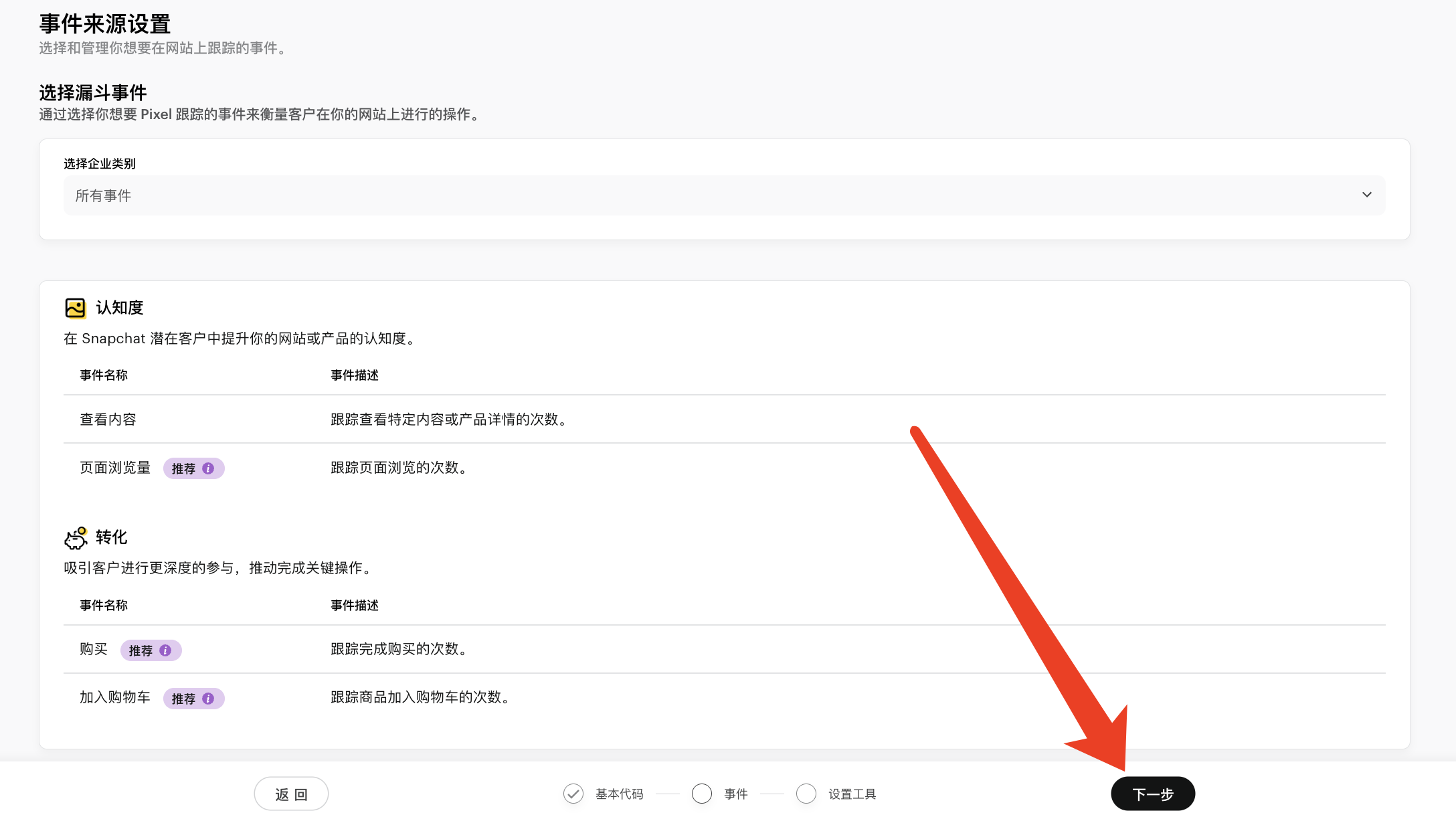Viewport: 1456px width, 819px height.
Task: Click the 推荐 badge on 页面浏览量 row
Action: click(183, 468)
